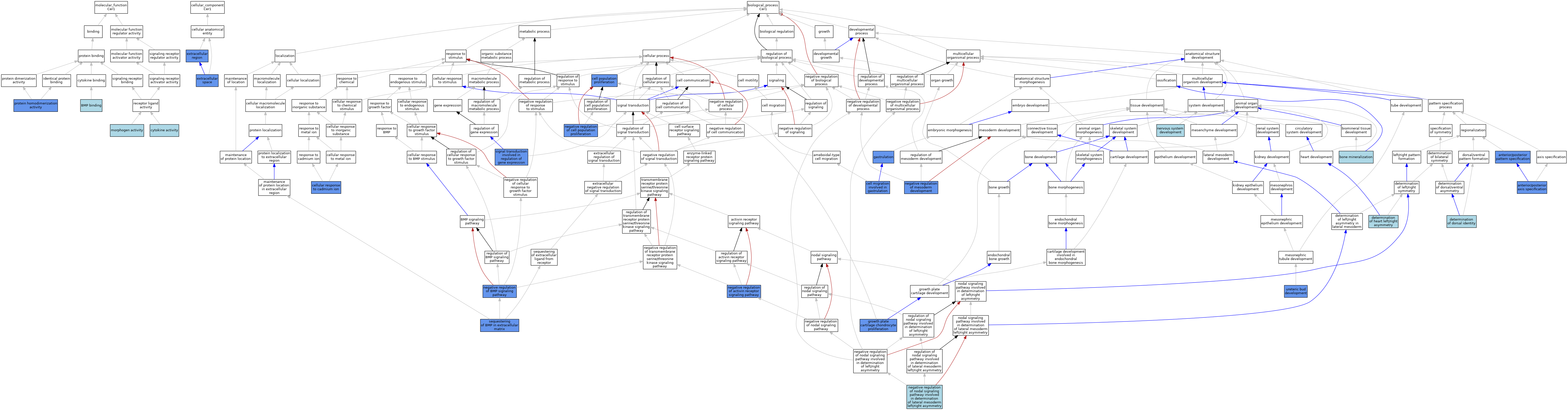Select the 'kidney development' node
Screen dimensions: 1568x410
click(1272, 157)
